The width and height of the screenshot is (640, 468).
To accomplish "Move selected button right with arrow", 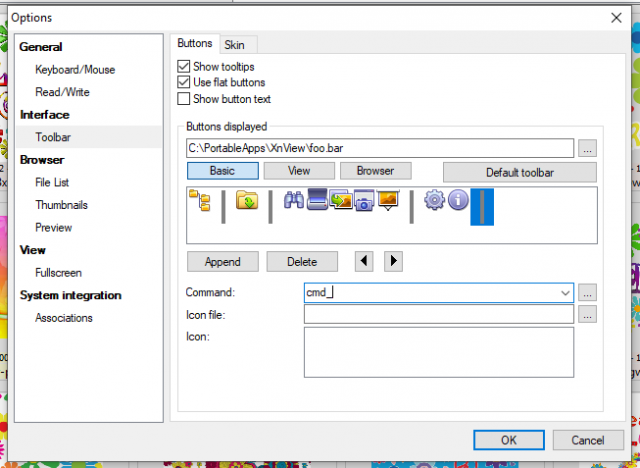I will (393, 261).
